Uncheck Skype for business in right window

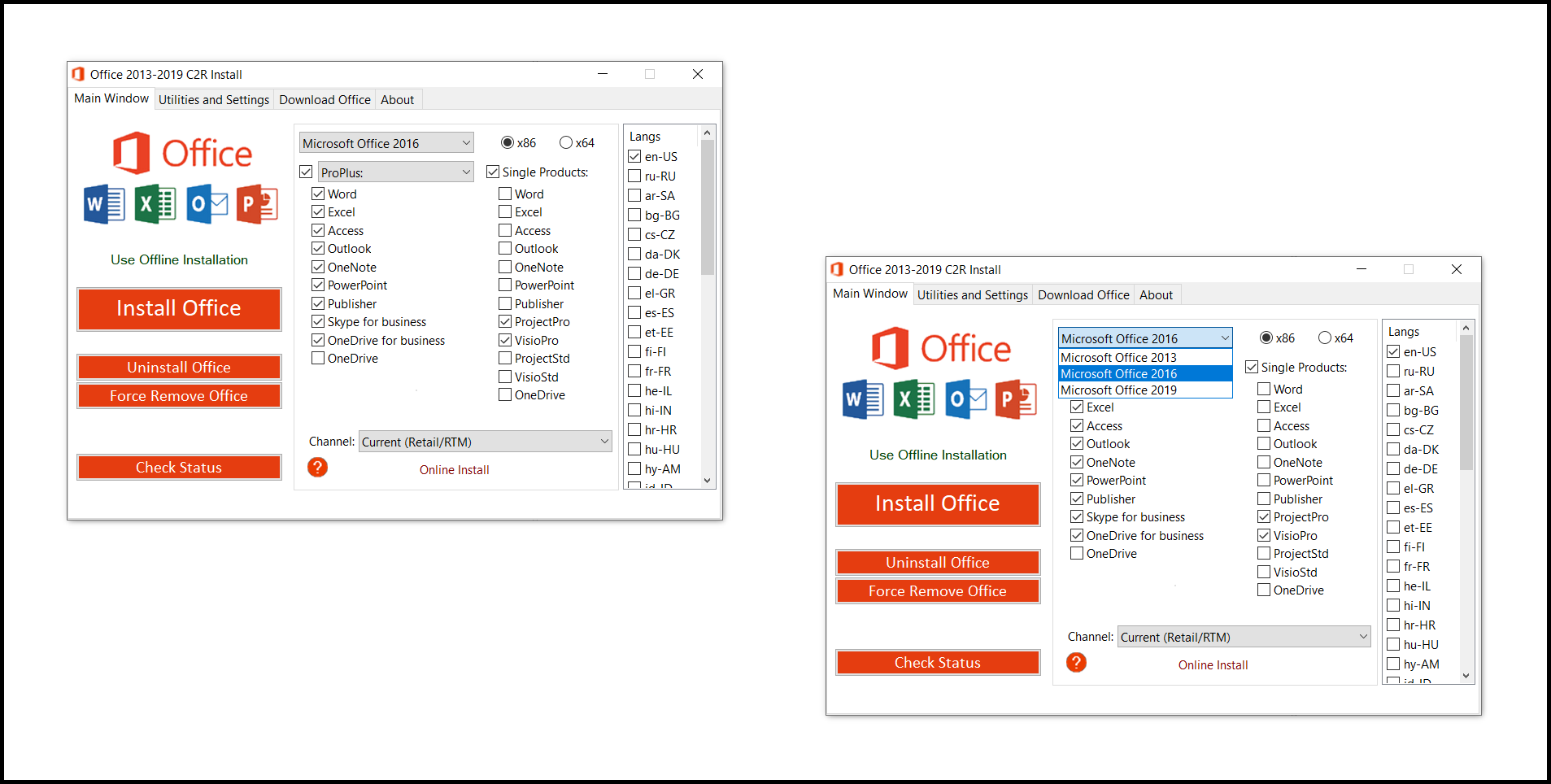(x=1077, y=516)
